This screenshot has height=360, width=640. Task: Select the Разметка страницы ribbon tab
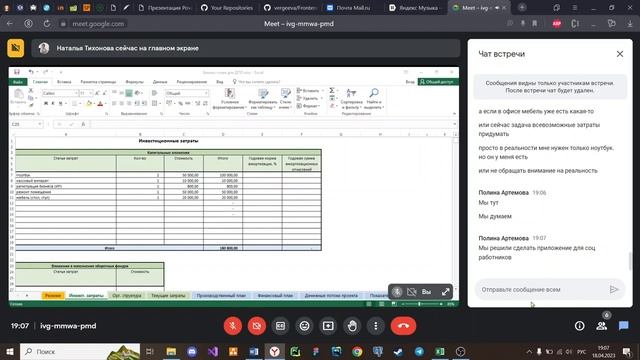[x=98, y=82]
